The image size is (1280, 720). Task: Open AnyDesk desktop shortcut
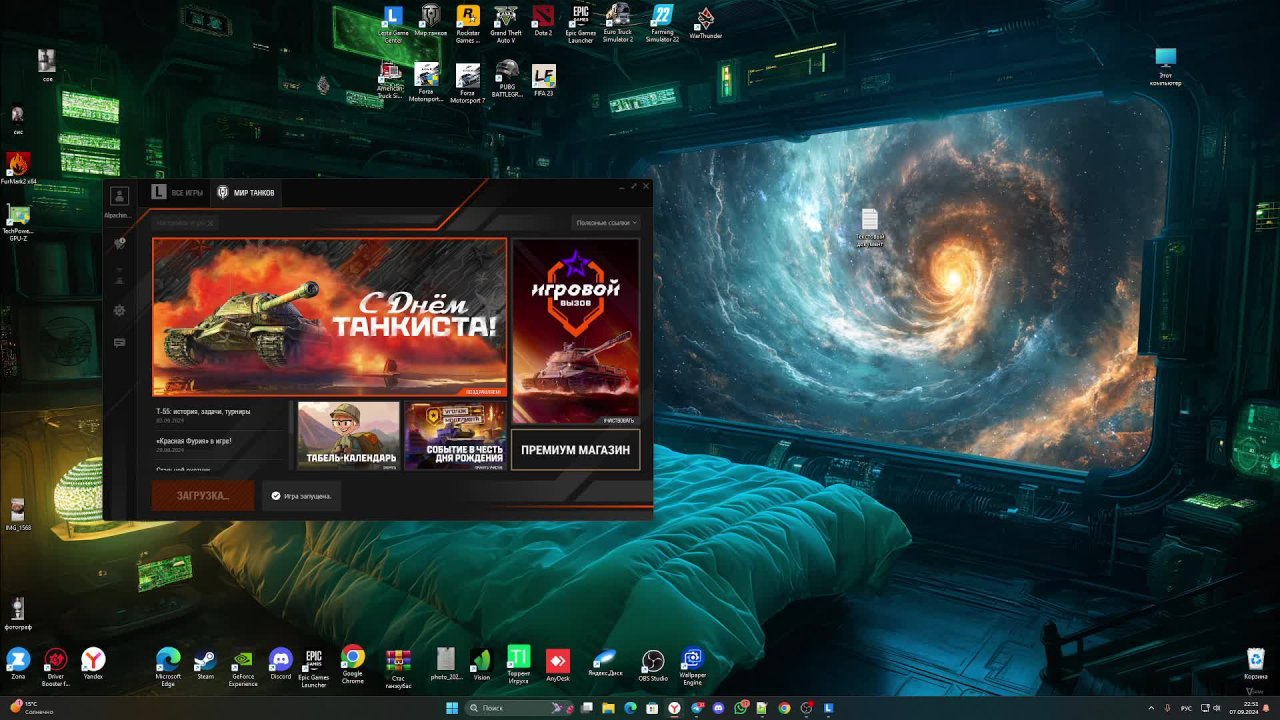(557, 663)
